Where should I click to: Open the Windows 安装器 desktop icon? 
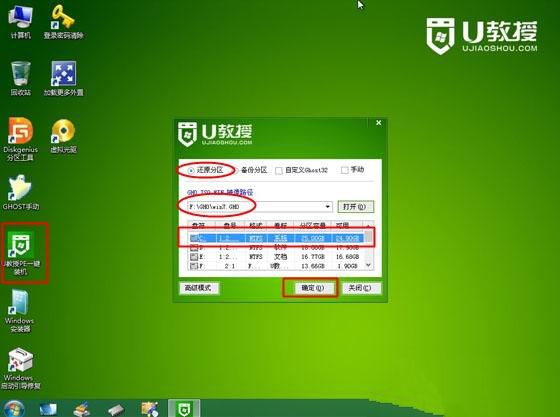20,311
